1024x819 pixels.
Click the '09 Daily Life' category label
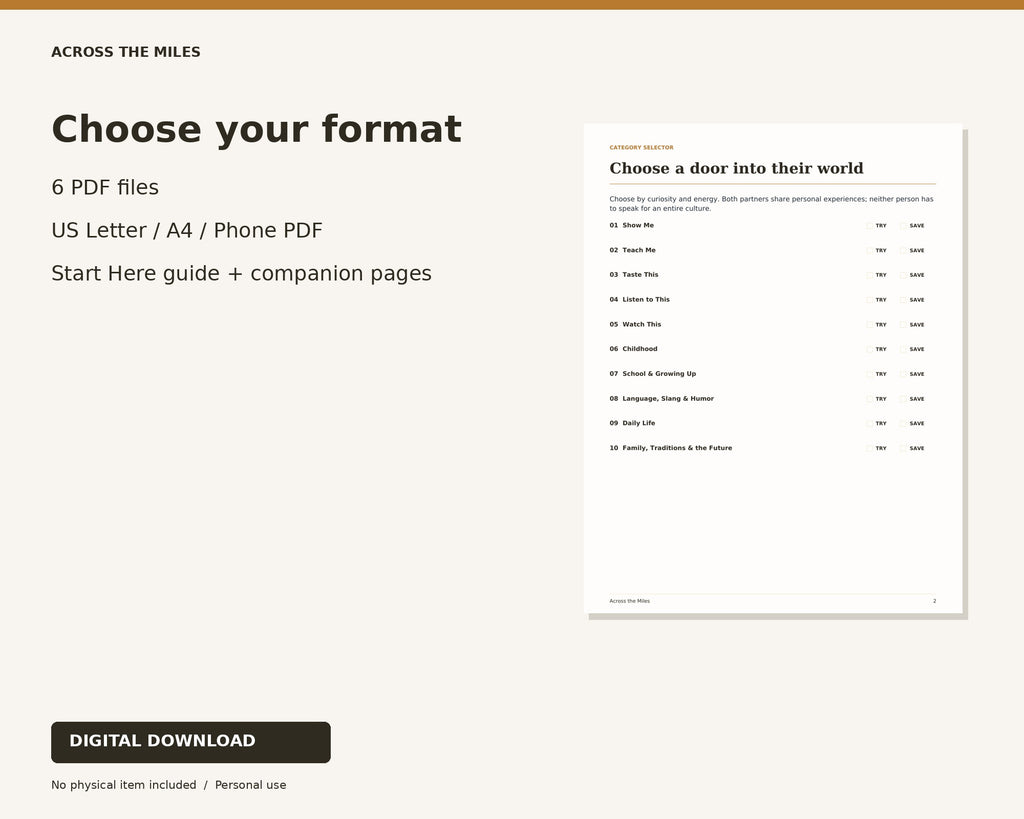[x=632, y=424]
